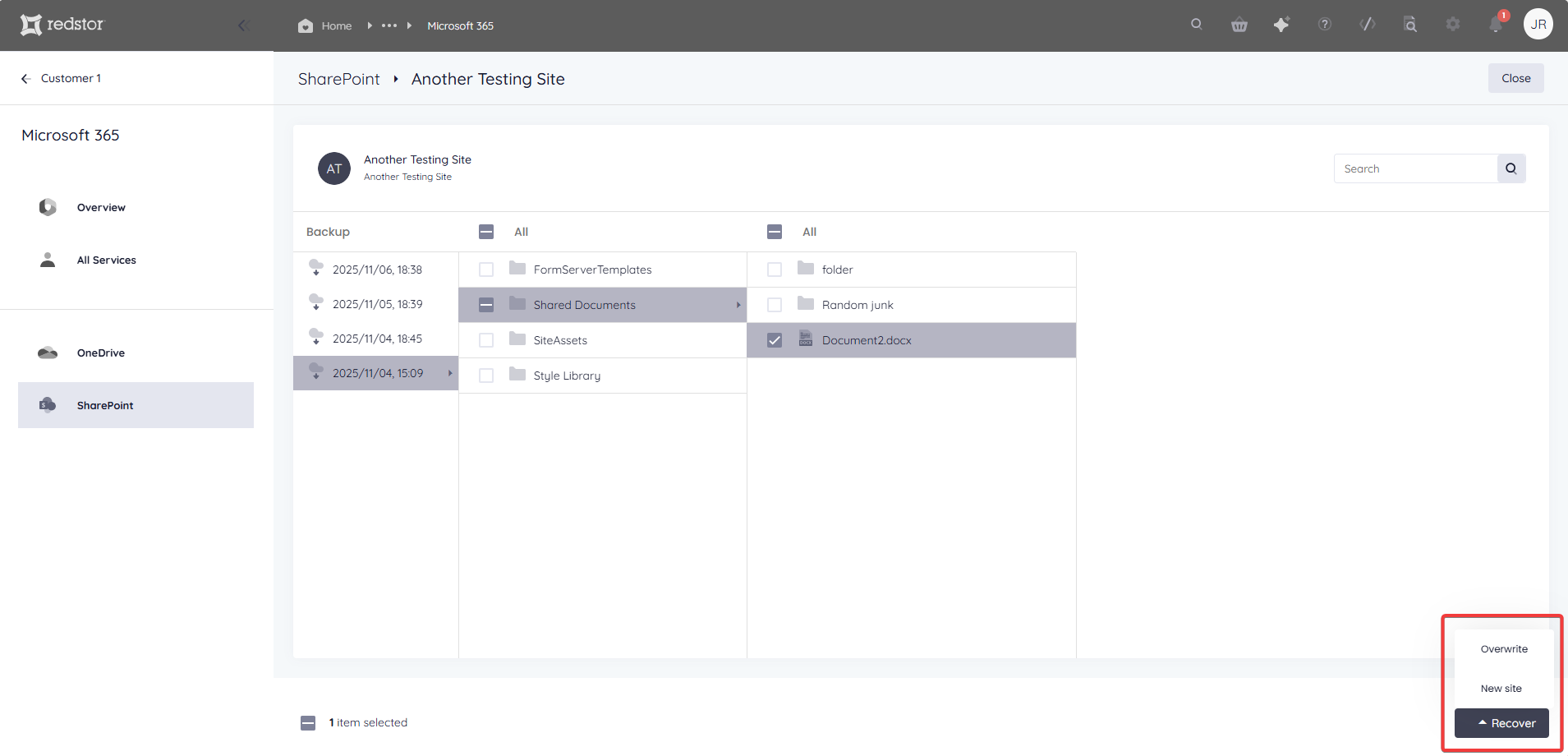The image size is (1568, 756).
Task: Open All Services in the sidebar
Action: click(x=107, y=260)
